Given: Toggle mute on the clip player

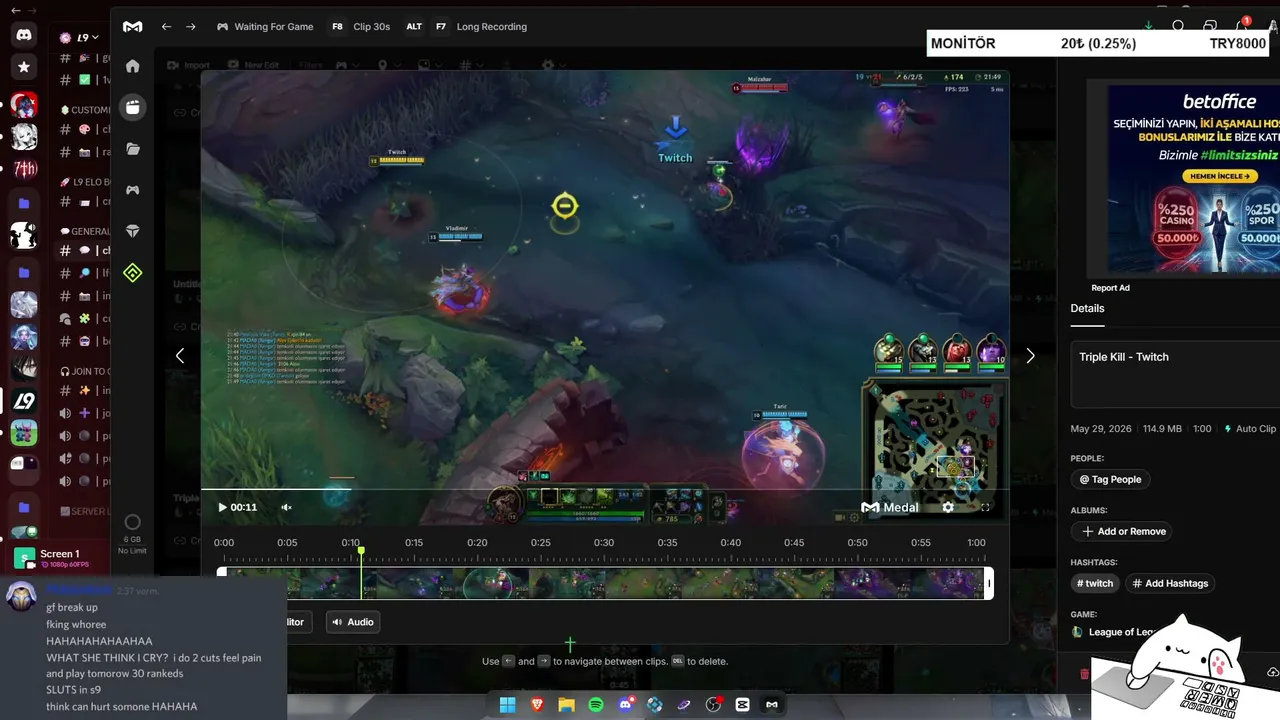Looking at the screenshot, I should pyautogui.click(x=286, y=507).
